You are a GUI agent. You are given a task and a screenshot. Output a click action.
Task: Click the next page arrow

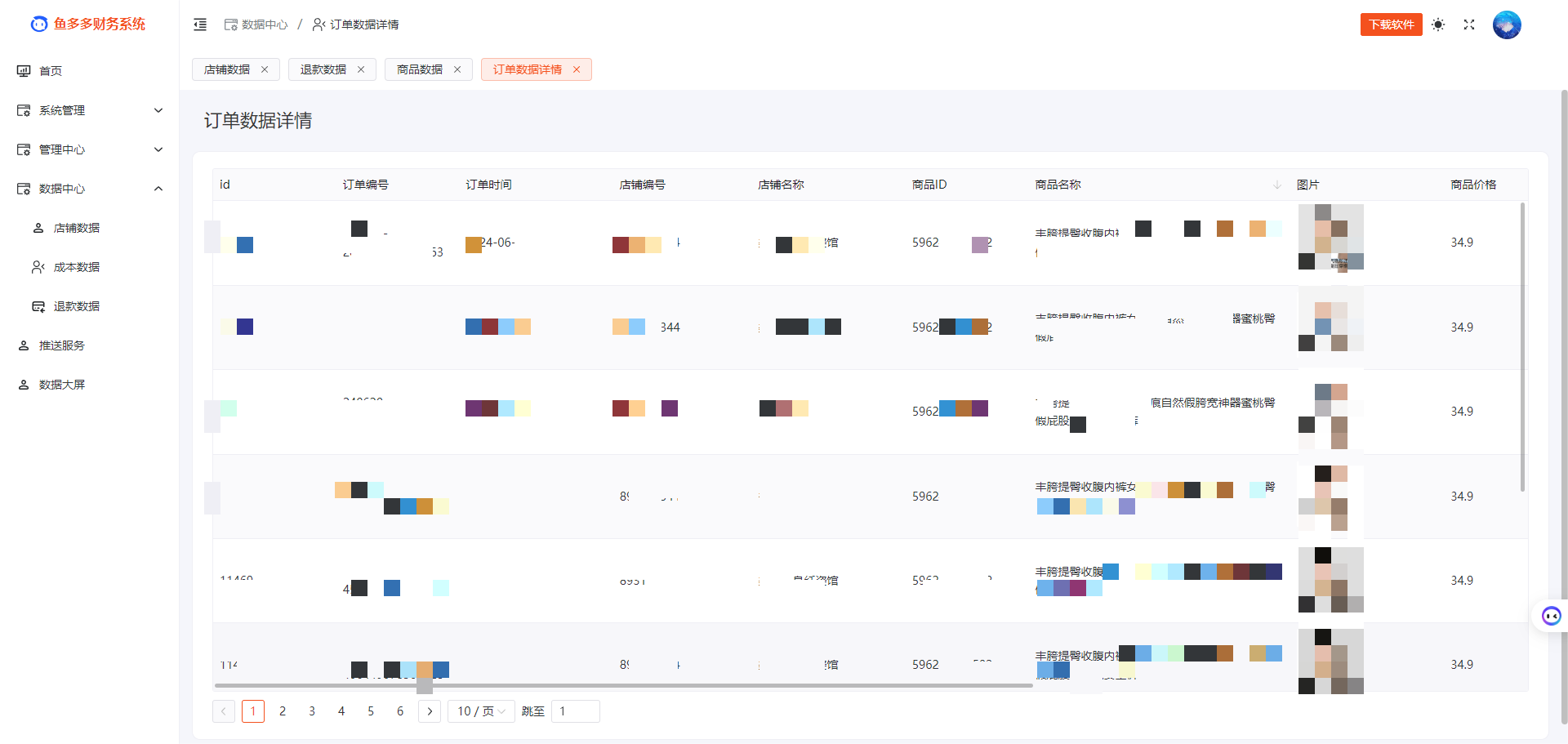[430, 711]
